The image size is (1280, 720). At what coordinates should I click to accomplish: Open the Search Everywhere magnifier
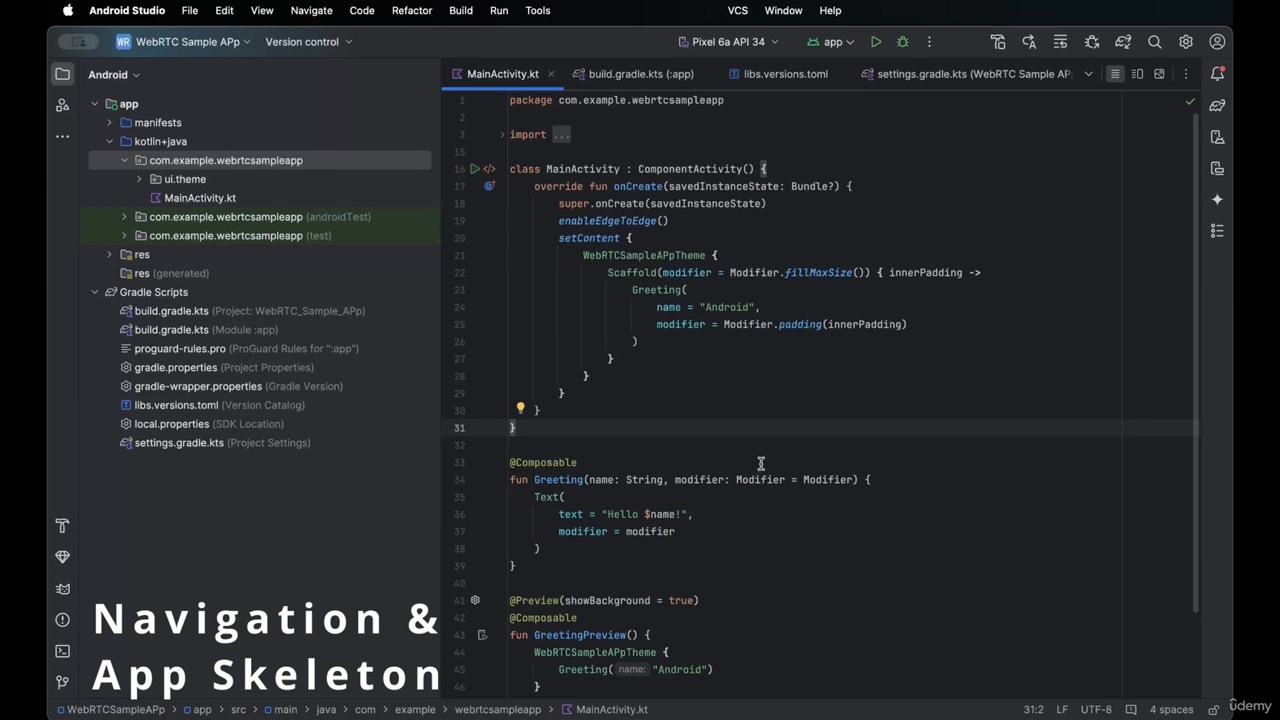click(1154, 42)
